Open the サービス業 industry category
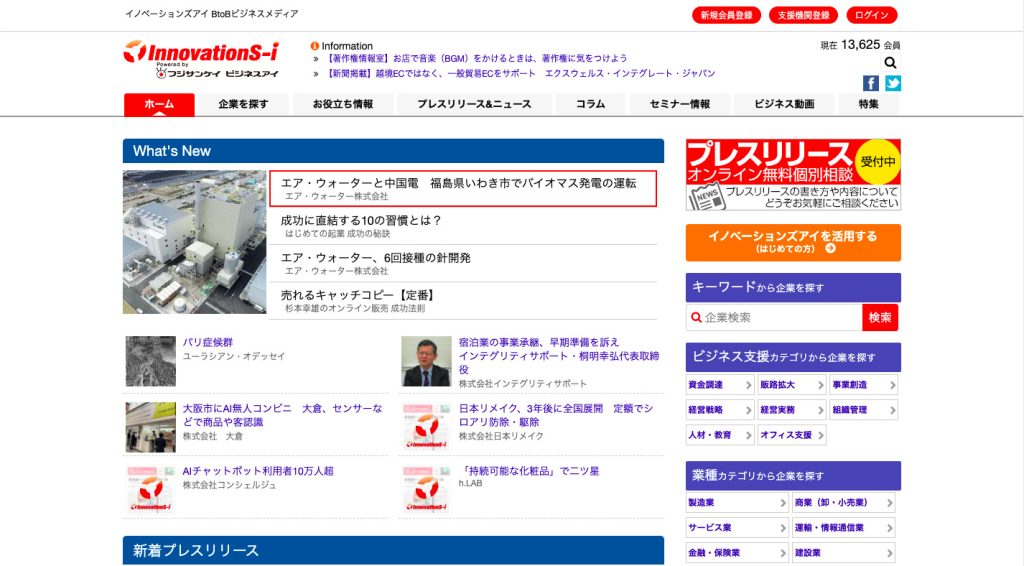 click(x=738, y=528)
